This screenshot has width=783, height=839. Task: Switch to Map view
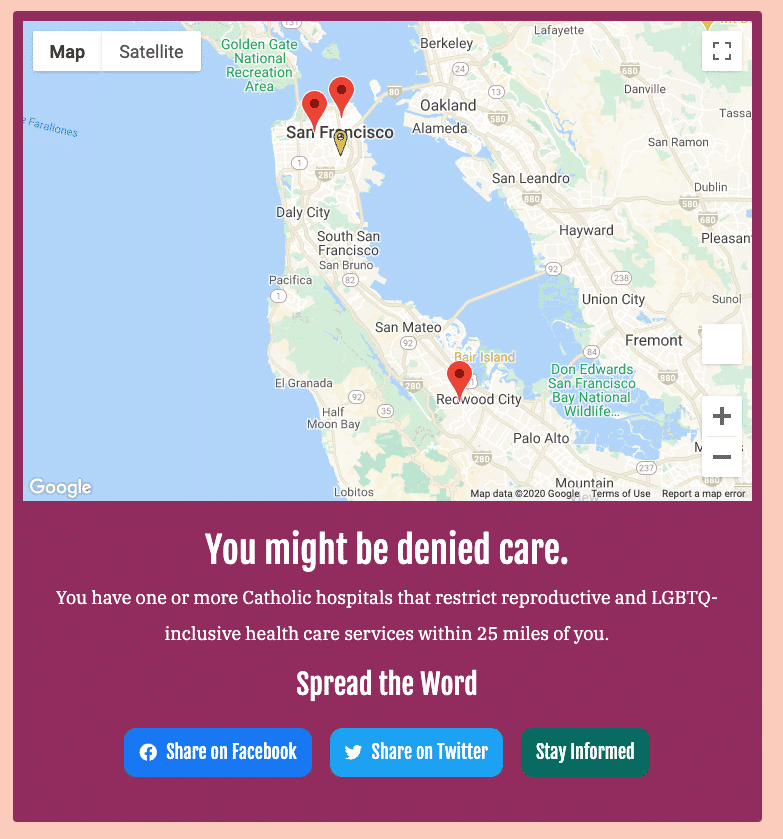point(67,51)
